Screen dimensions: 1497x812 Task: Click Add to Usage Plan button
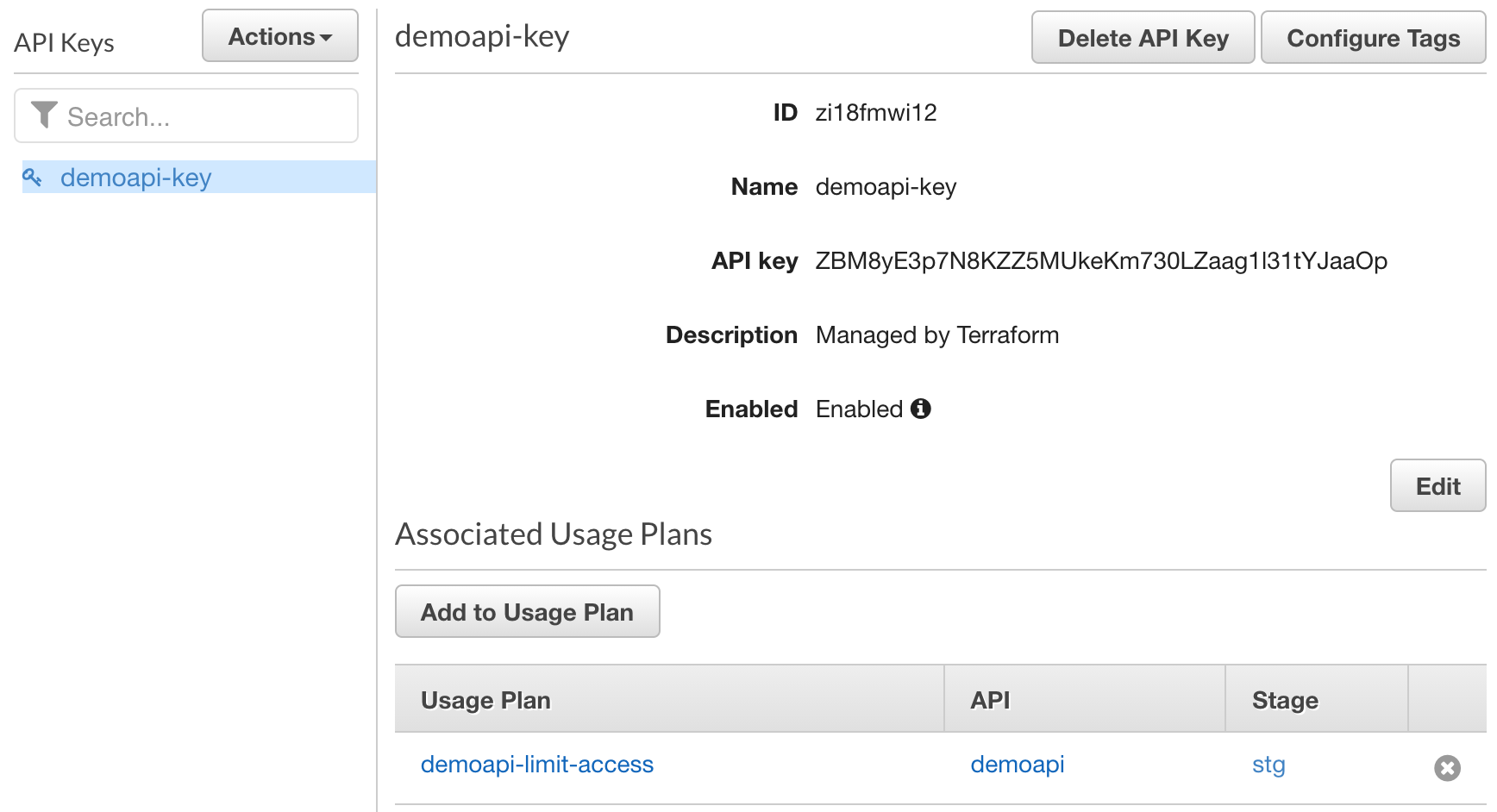tap(527, 612)
